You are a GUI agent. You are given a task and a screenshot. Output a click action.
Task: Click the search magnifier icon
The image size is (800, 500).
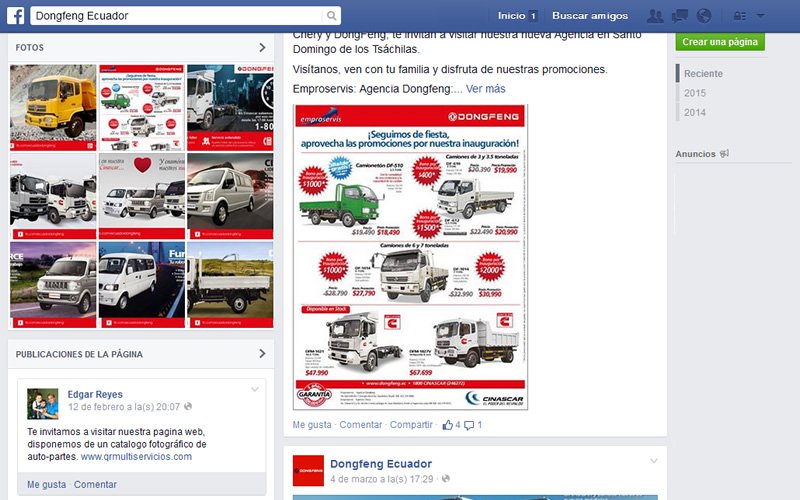point(331,16)
